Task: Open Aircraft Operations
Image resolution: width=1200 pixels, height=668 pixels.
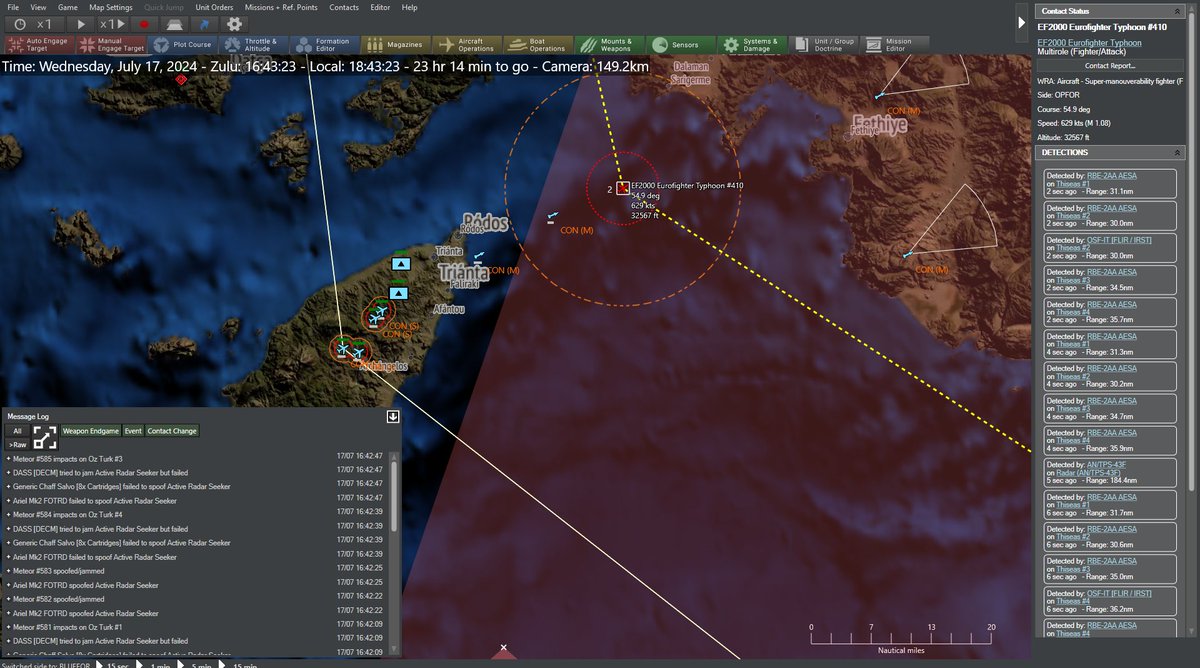Action: [466, 45]
